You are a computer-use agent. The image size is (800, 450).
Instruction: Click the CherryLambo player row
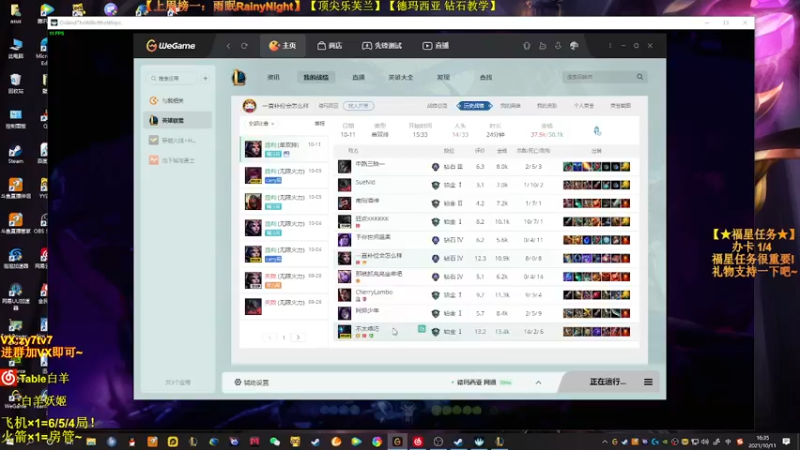(486, 295)
